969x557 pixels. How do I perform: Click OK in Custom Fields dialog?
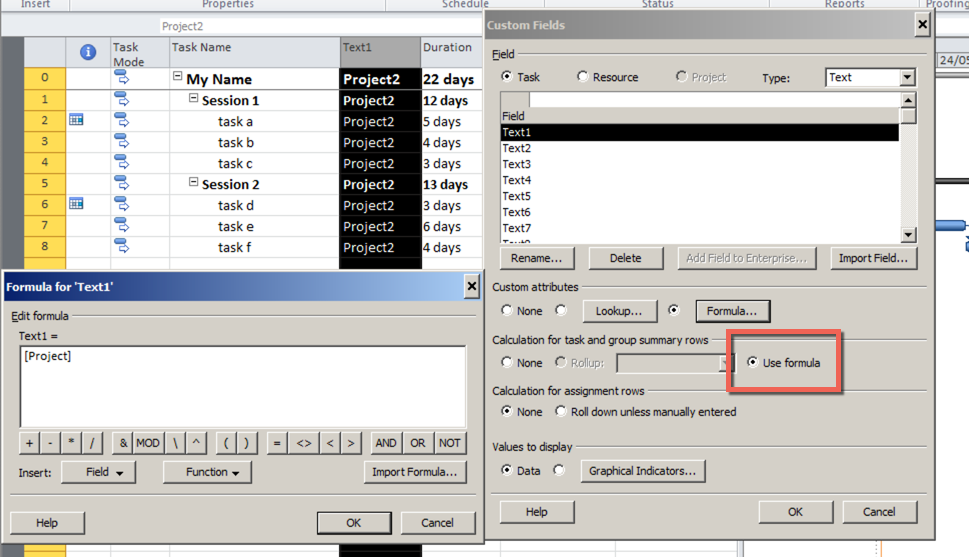(x=795, y=512)
